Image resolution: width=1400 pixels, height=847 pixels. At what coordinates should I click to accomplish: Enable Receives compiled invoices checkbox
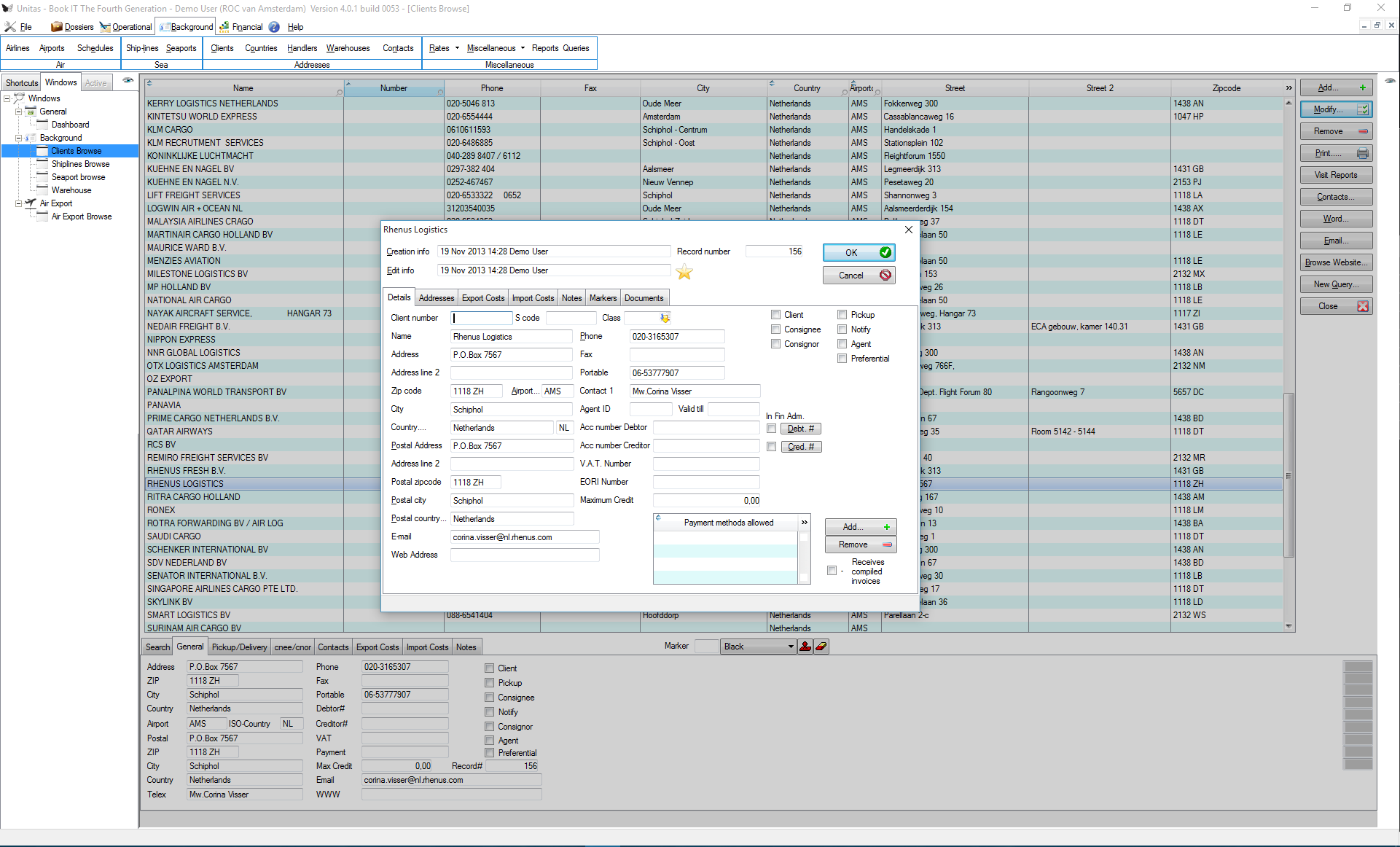tap(832, 571)
